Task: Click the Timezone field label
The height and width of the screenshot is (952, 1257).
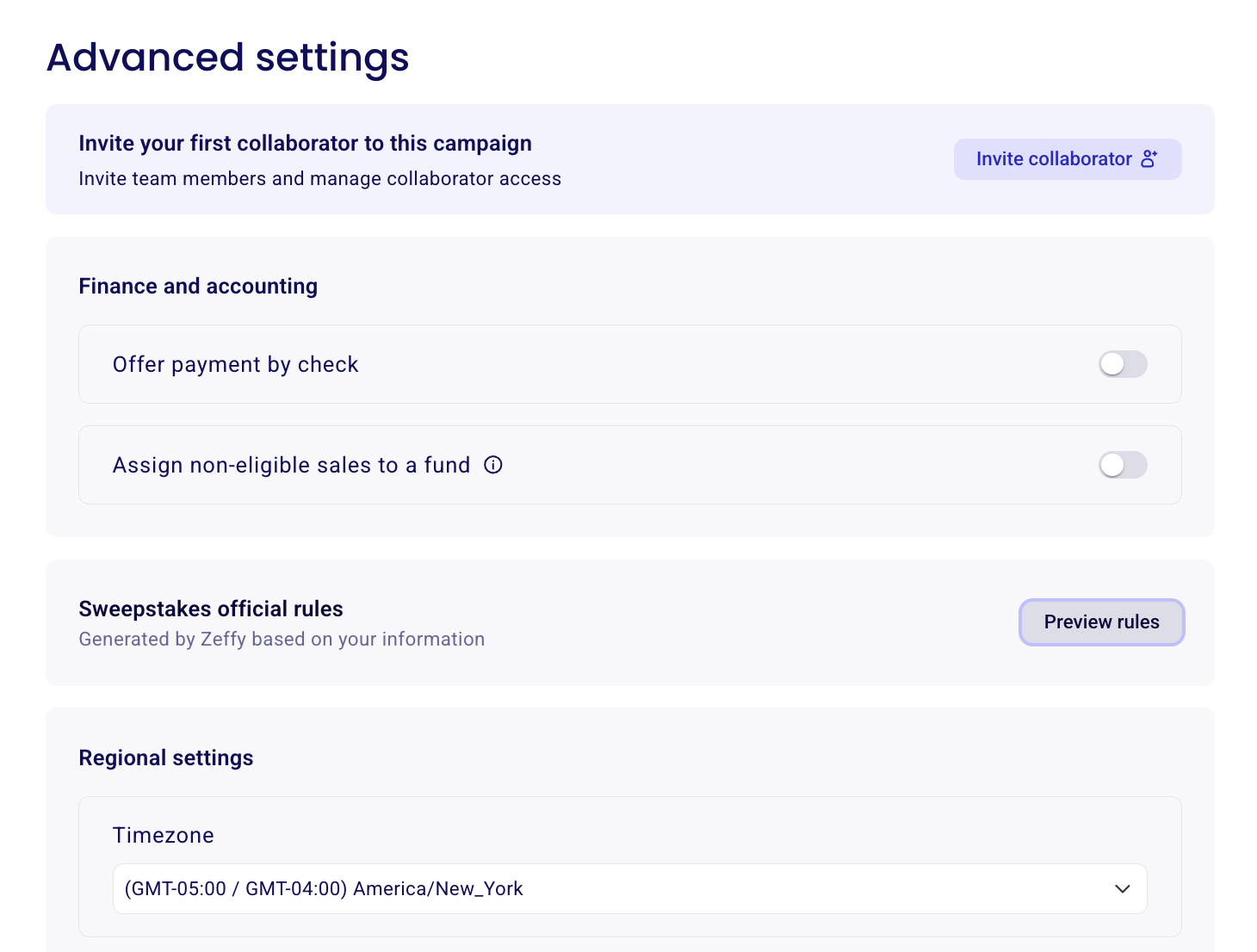Action: [x=164, y=835]
